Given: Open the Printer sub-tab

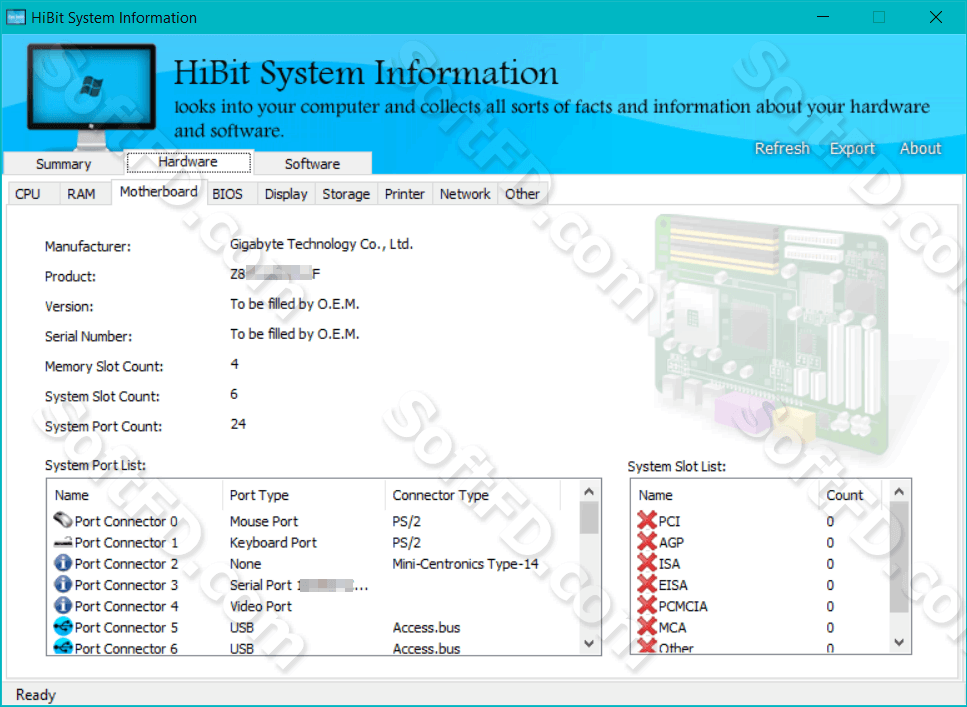Looking at the screenshot, I should (405, 194).
